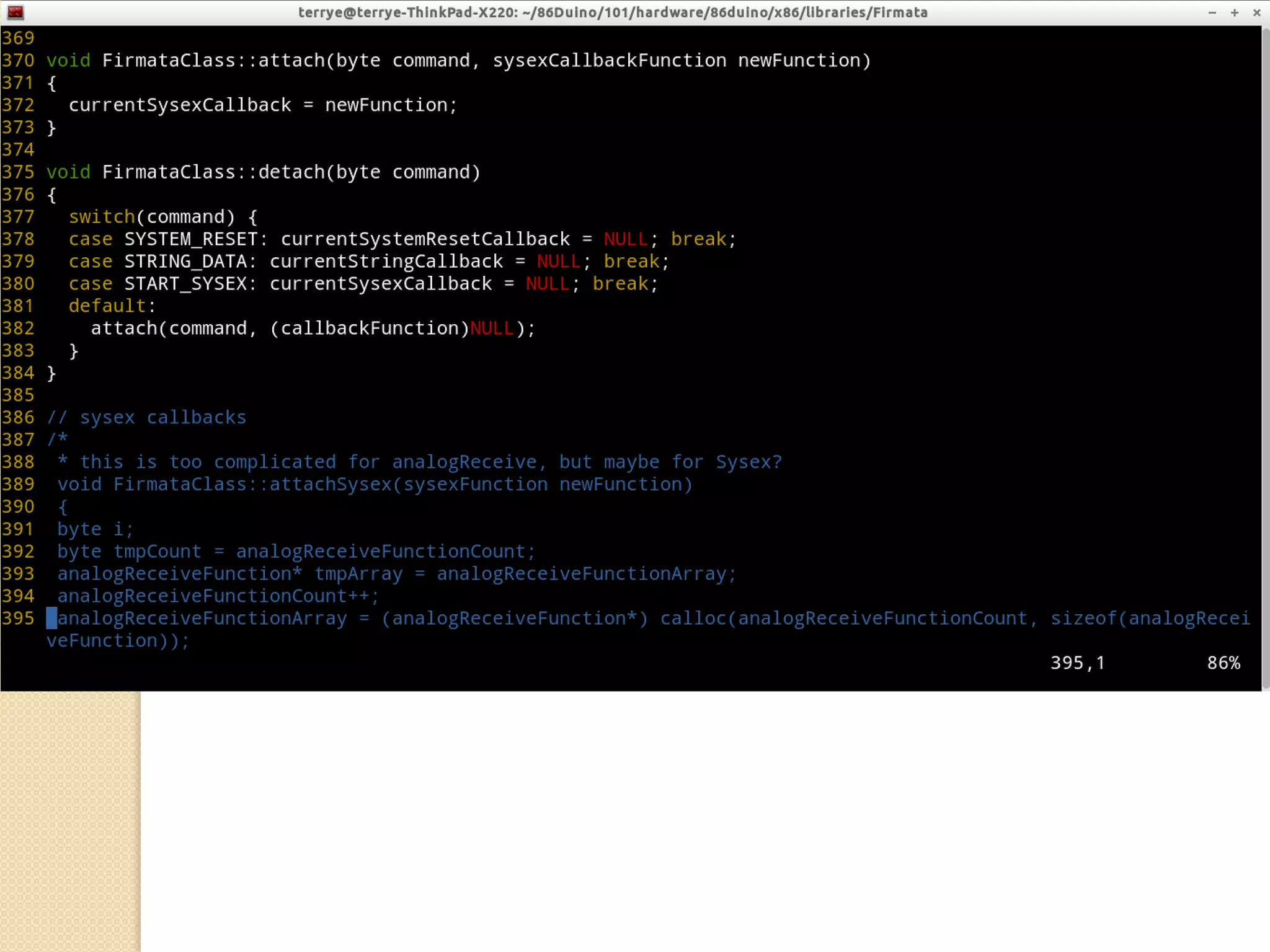Place cursor on line number 370
The width and height of the screenshot is (1270, 952).
click(x=18, y=61)
